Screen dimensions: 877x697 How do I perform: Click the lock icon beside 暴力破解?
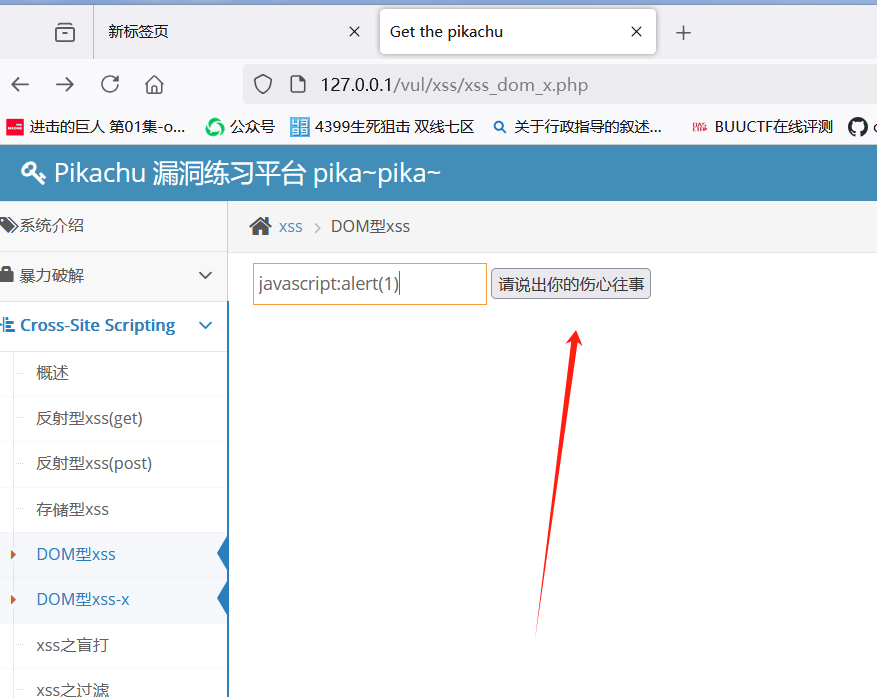click(x=7, y=275)
